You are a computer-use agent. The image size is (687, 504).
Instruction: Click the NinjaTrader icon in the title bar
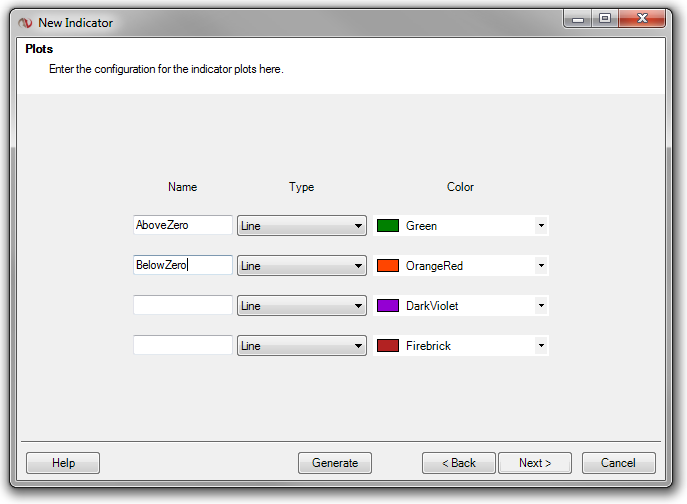pos(25,23)
